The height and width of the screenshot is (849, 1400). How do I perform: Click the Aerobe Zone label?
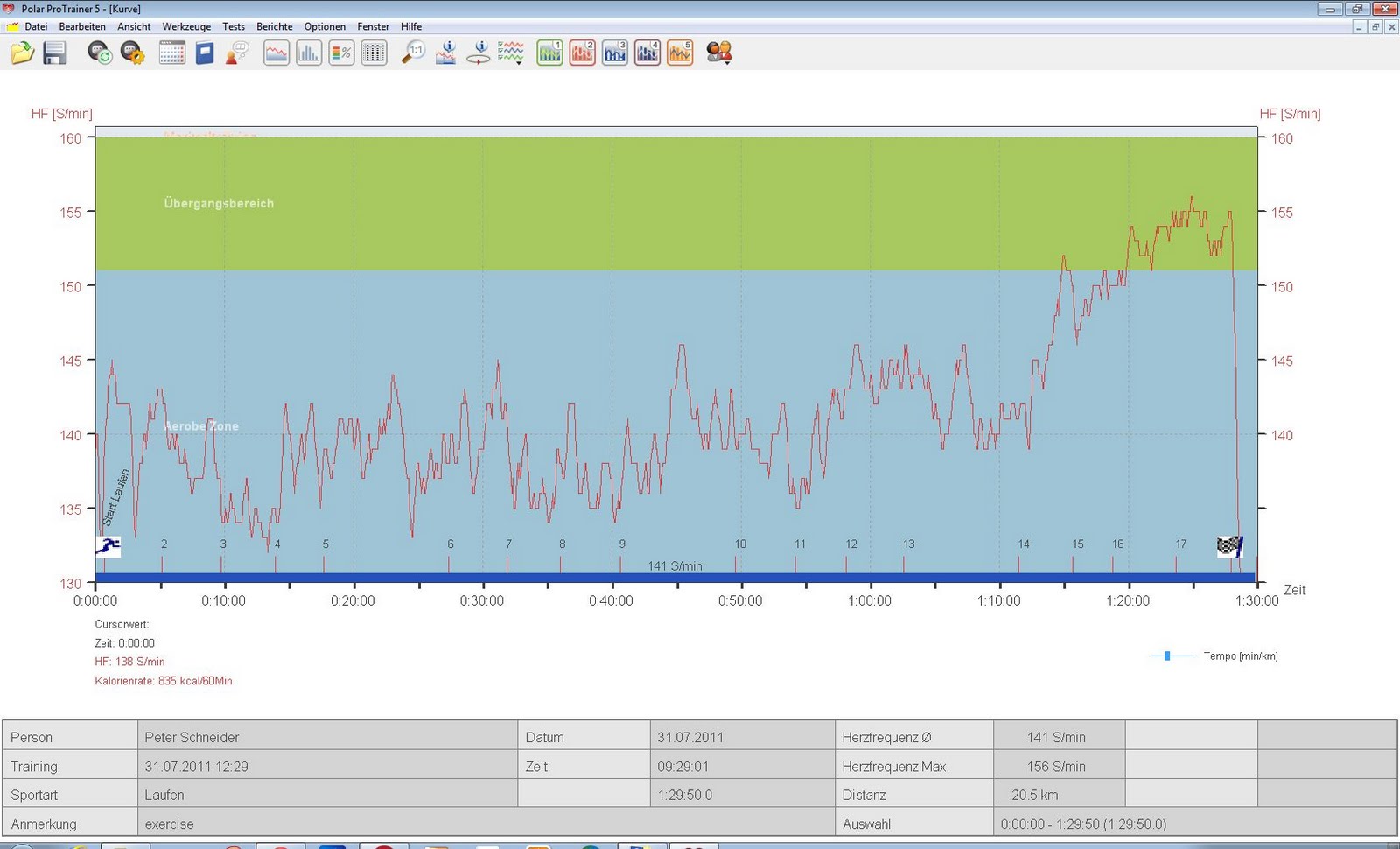(x=201, y=426)
